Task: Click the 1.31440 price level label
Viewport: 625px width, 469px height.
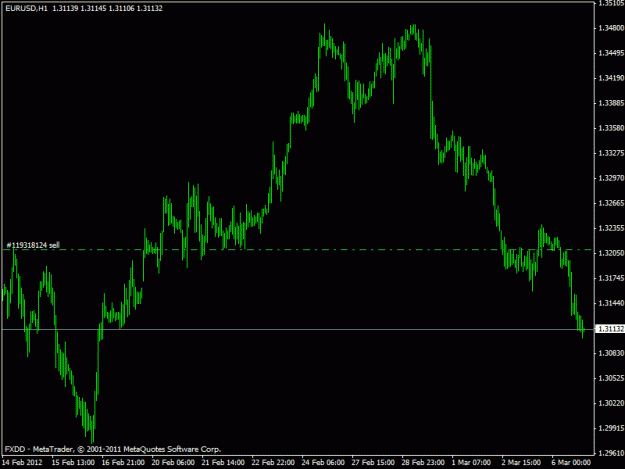Action: click(x=611, y=303)
